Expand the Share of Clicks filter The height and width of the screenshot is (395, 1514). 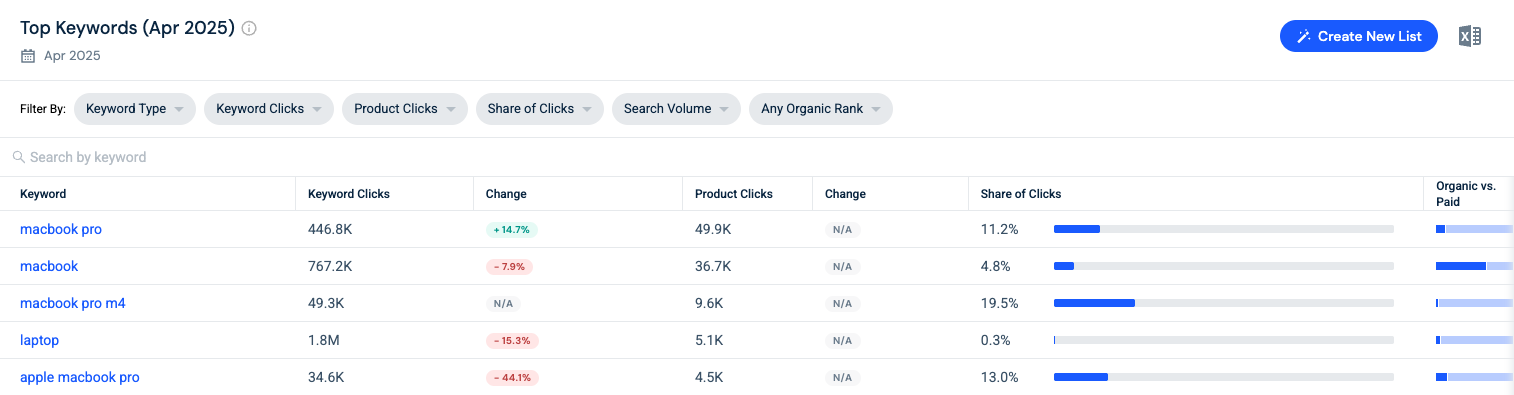coord(540,109)
